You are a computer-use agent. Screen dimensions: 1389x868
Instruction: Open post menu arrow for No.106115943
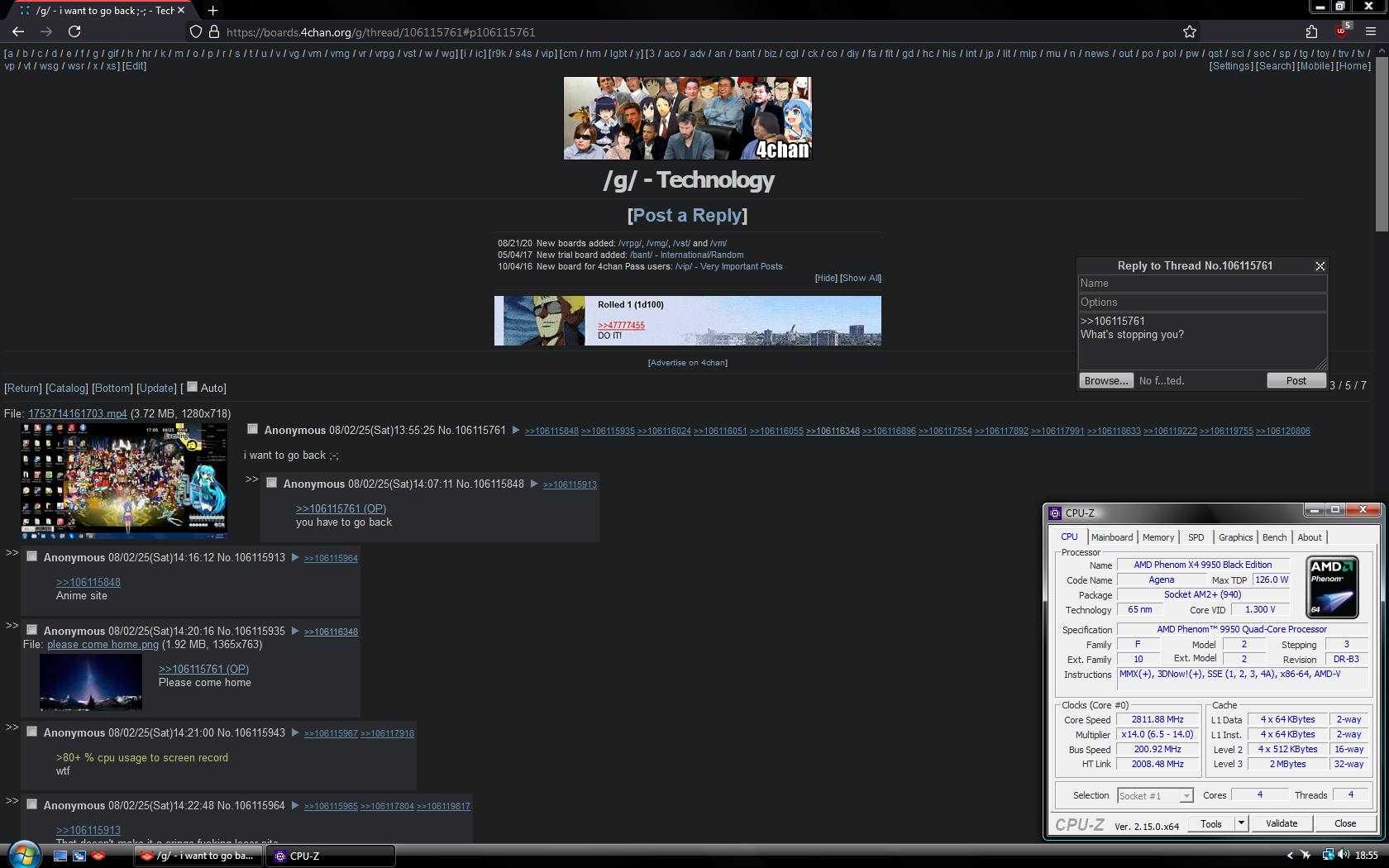pos(295,732)
